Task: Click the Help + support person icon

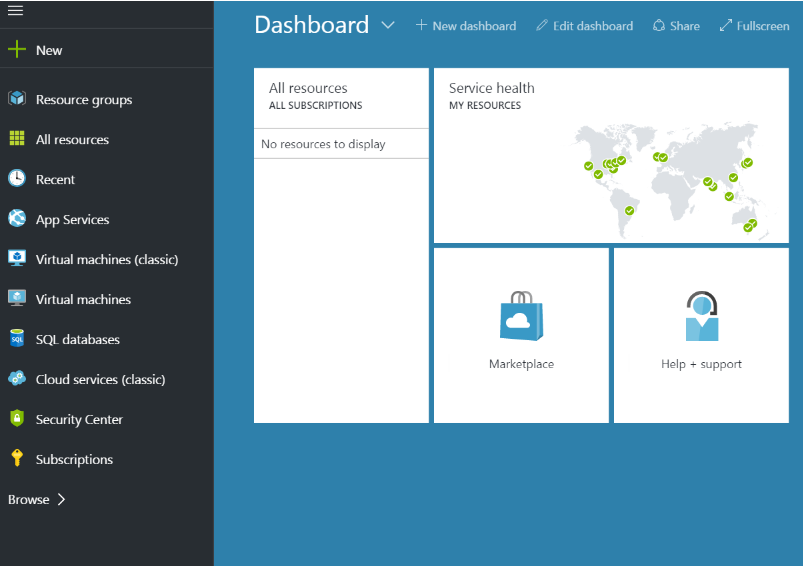Action: click(x=702, y=316)
